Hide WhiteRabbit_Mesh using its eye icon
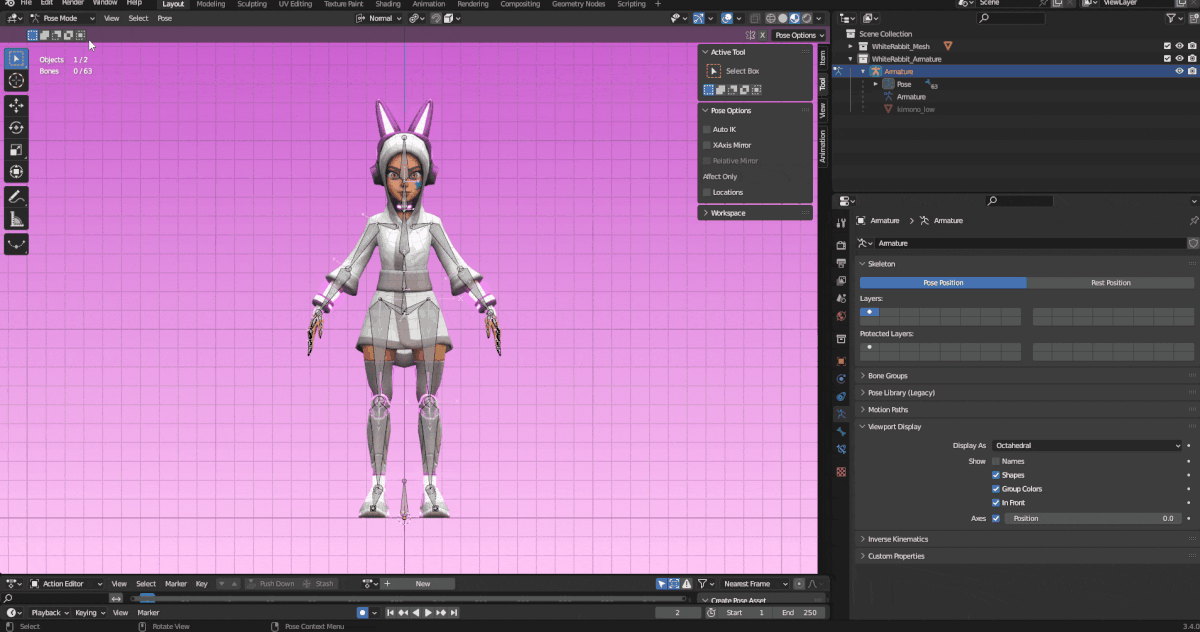Viewport: 1200px width, 632px height. click(x=1179, y=46)
